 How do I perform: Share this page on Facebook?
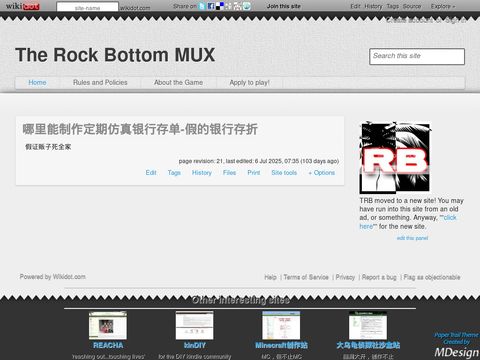tap(211, 6)
